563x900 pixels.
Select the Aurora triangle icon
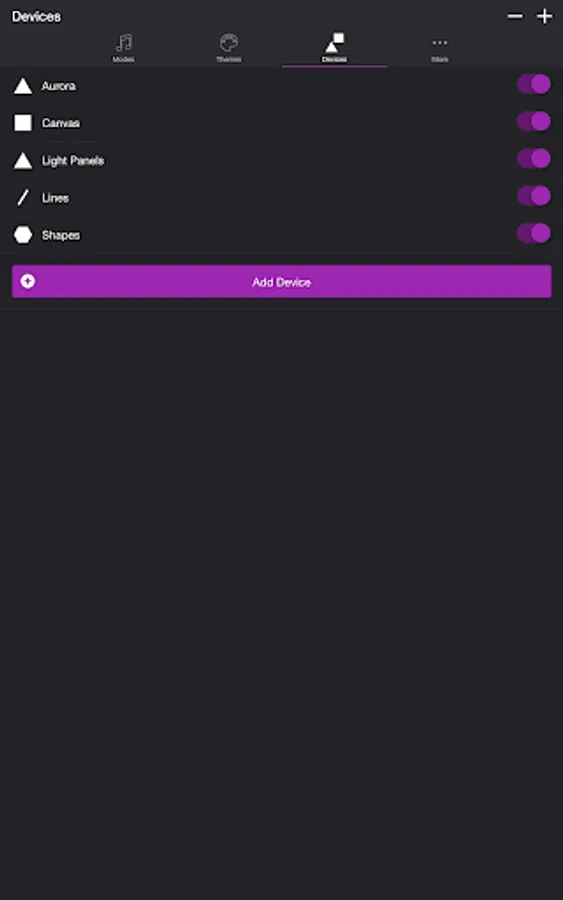pyautogui.click(x=23, y=86)
